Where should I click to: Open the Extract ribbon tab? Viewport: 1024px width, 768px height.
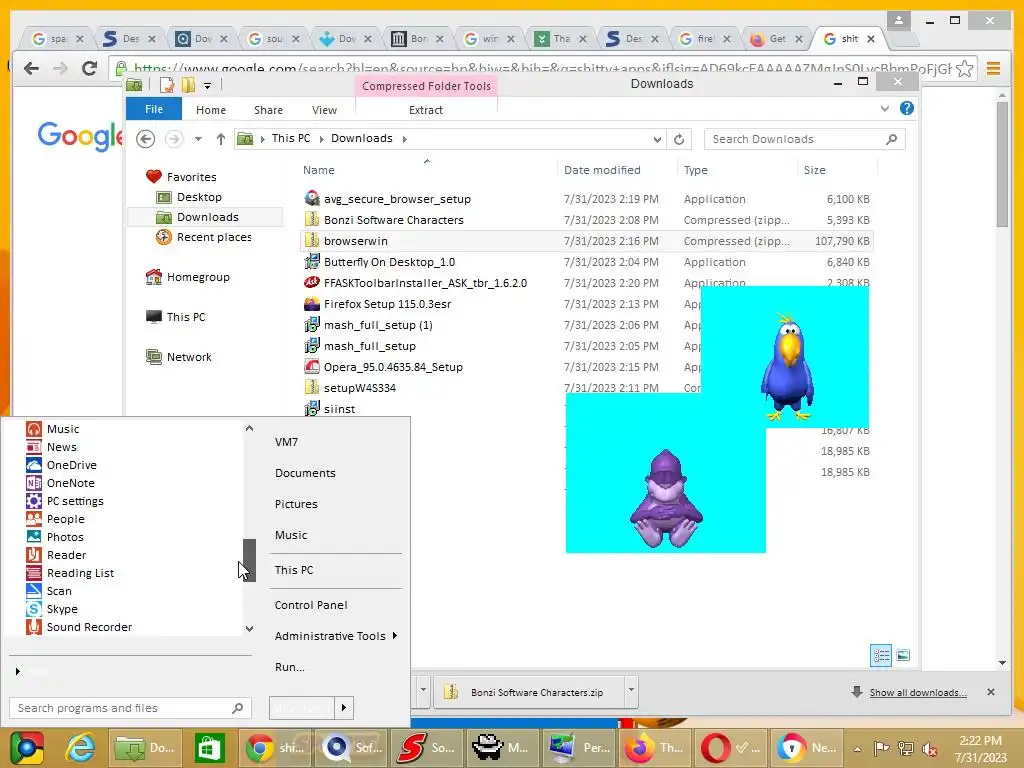426,110
